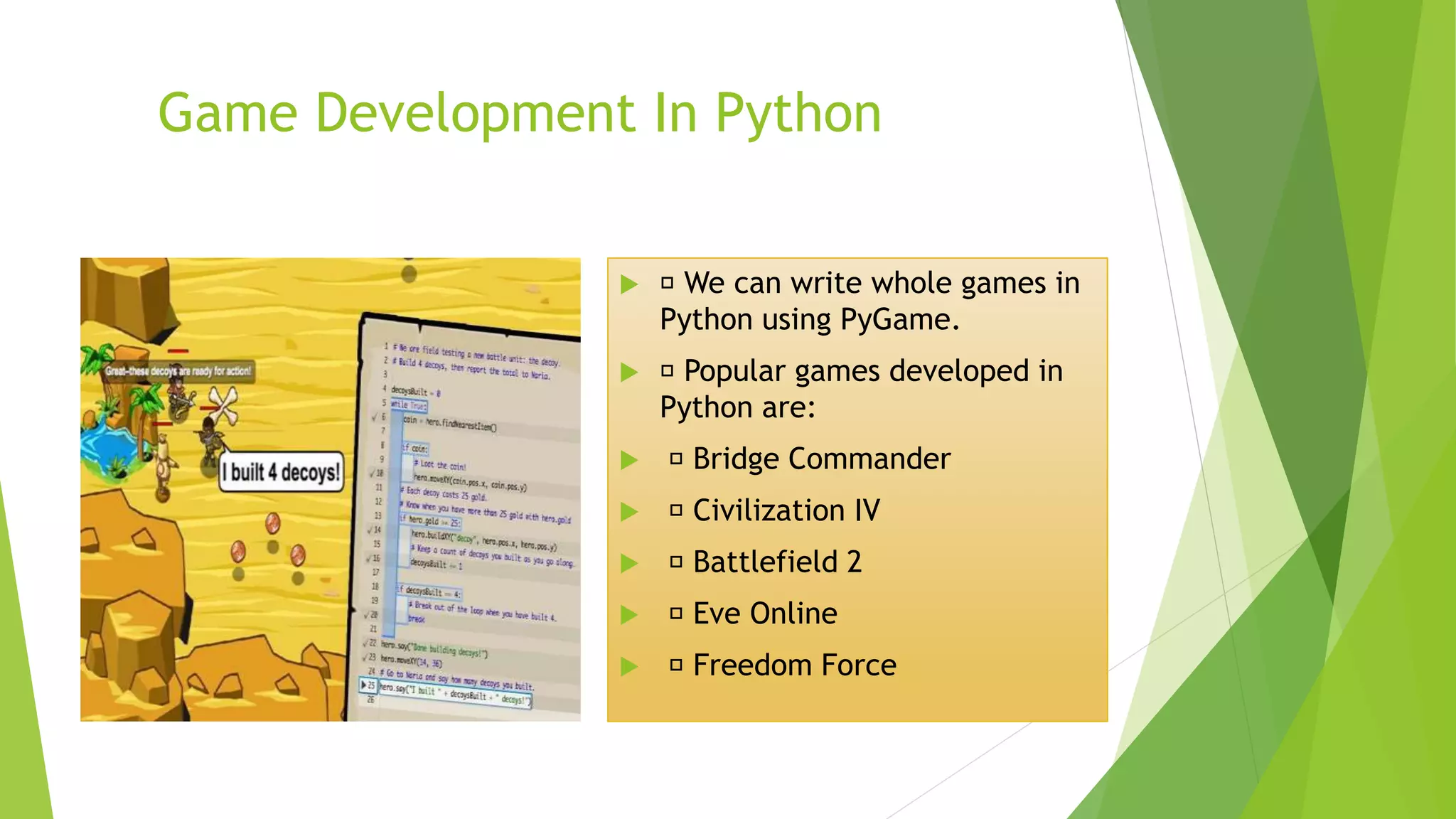Click the game screenshot image
1456x819 pixels.
pyautogui.click(x=331, y=490)
